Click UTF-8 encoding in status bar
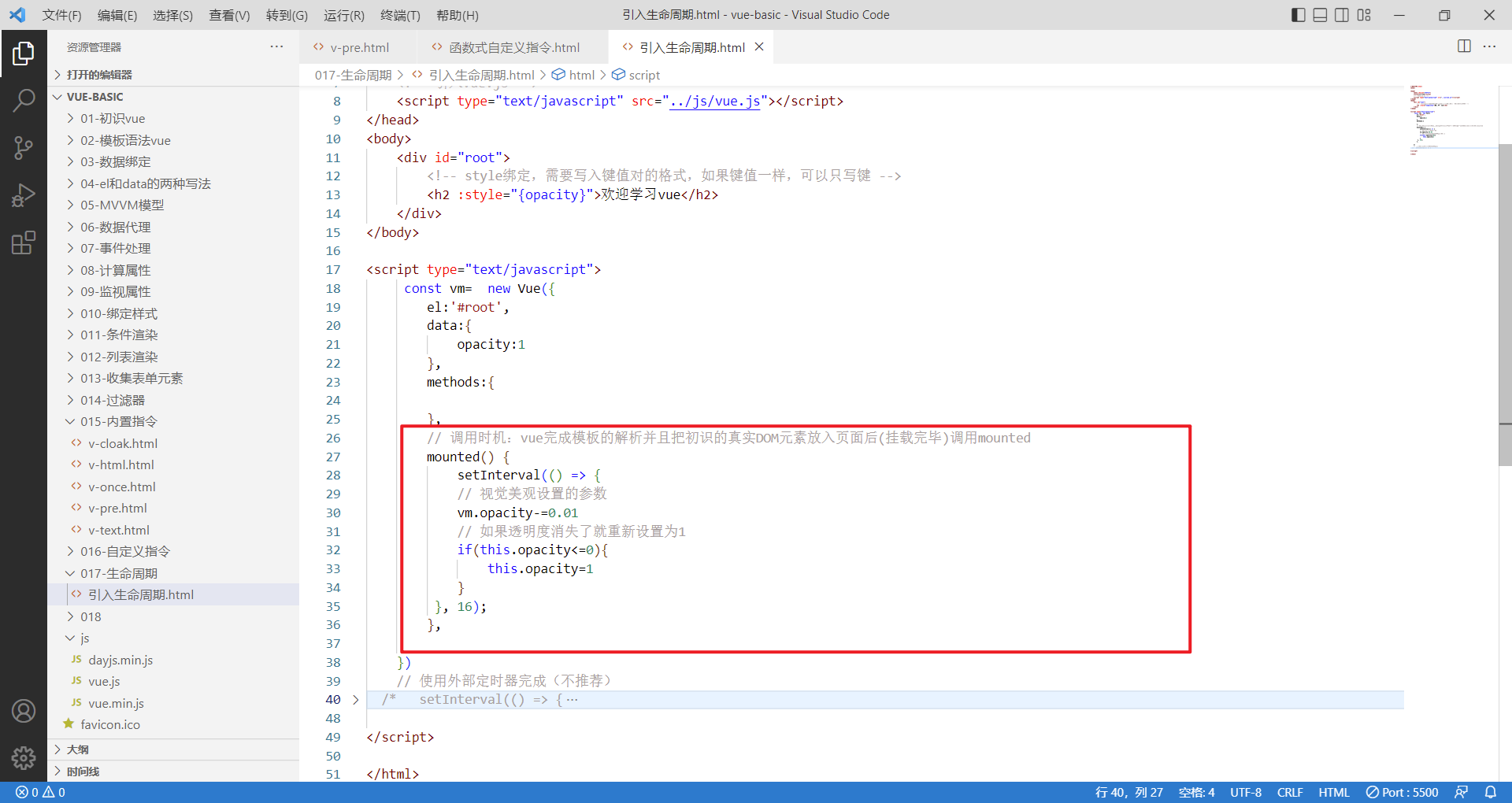1512x803 pixels. click(x=1246, y=792)
